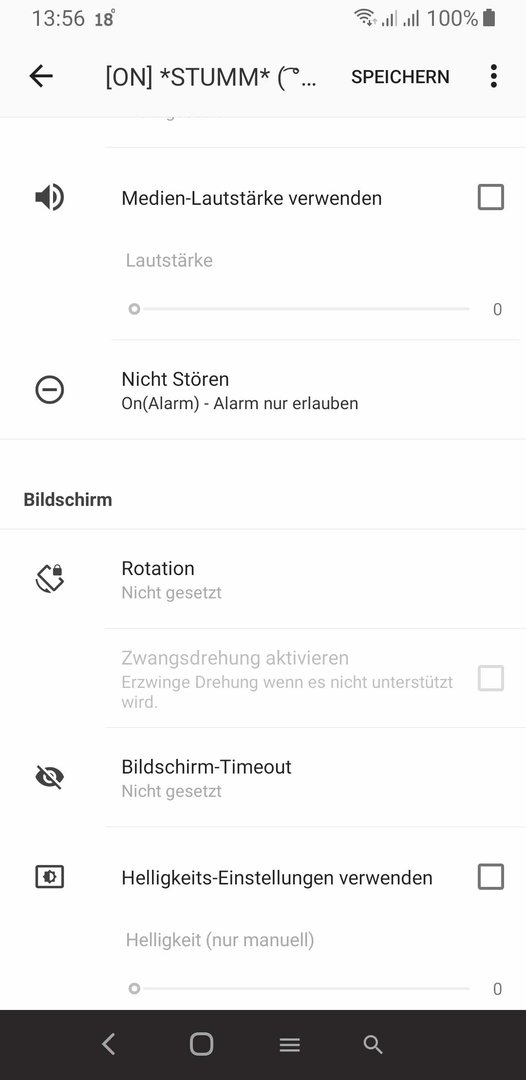This screenshot has height=1080, width=526.
Task: Open the Nicht Stören mode options
Action: [263, 390]
